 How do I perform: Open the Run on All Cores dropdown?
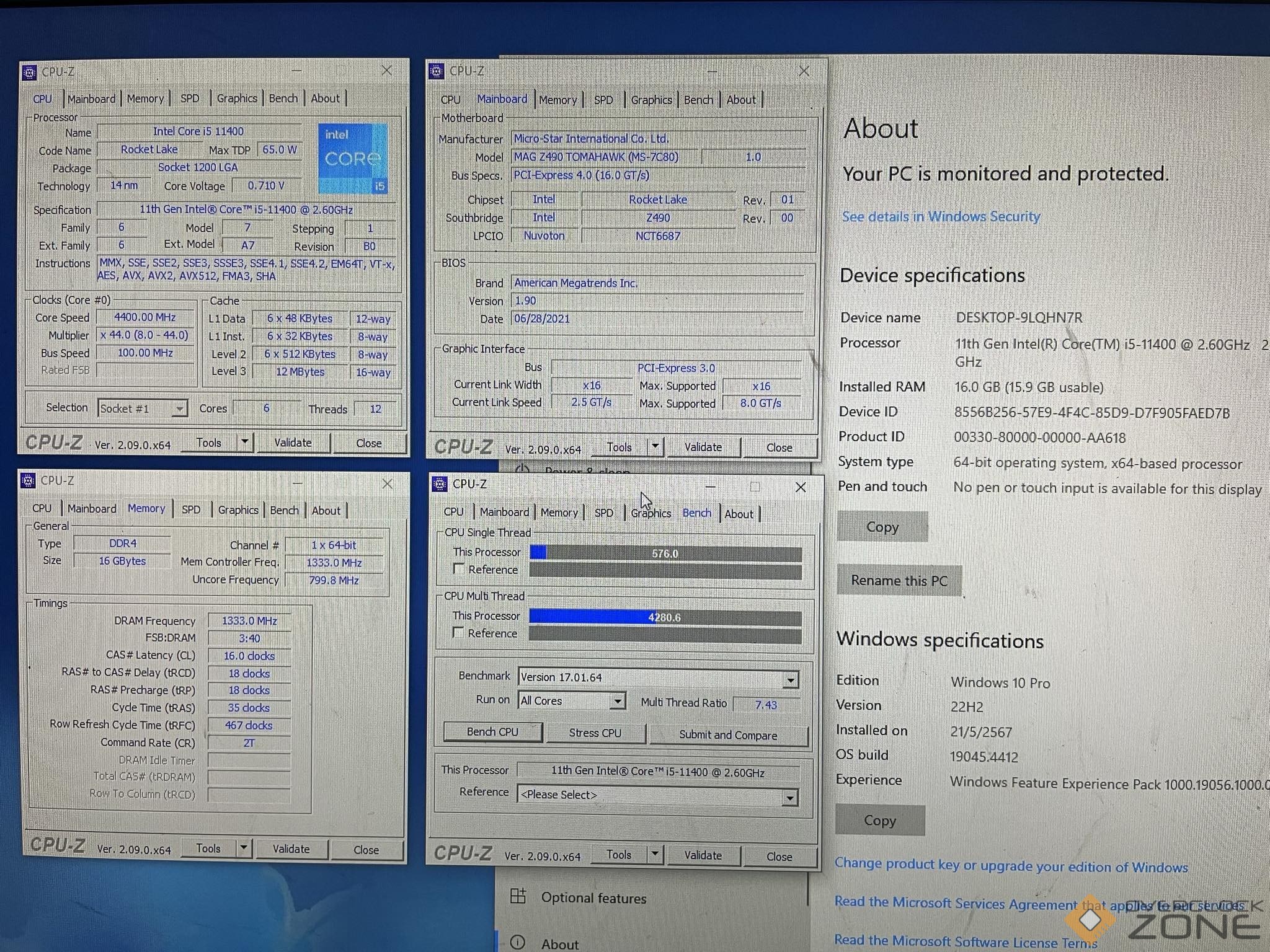[617, 701]
